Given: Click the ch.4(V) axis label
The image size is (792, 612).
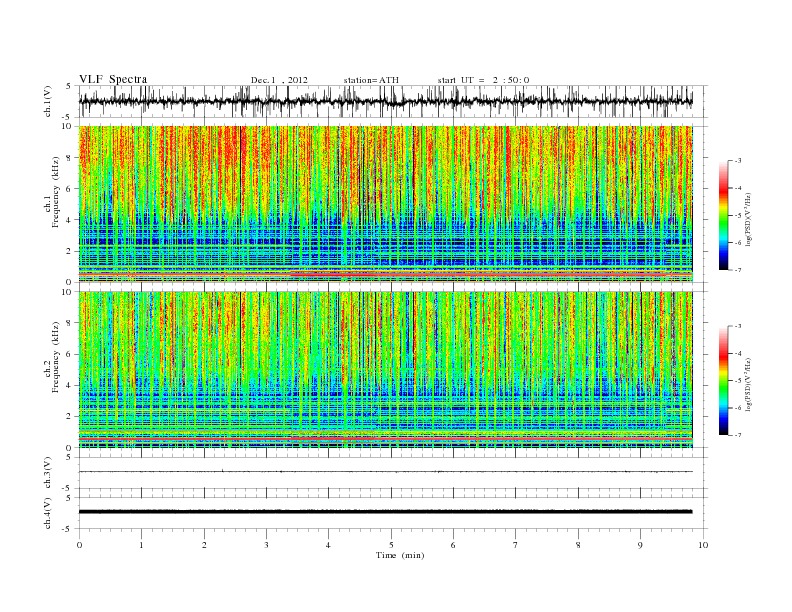Looking at the screenshot, I should (48, 513).
